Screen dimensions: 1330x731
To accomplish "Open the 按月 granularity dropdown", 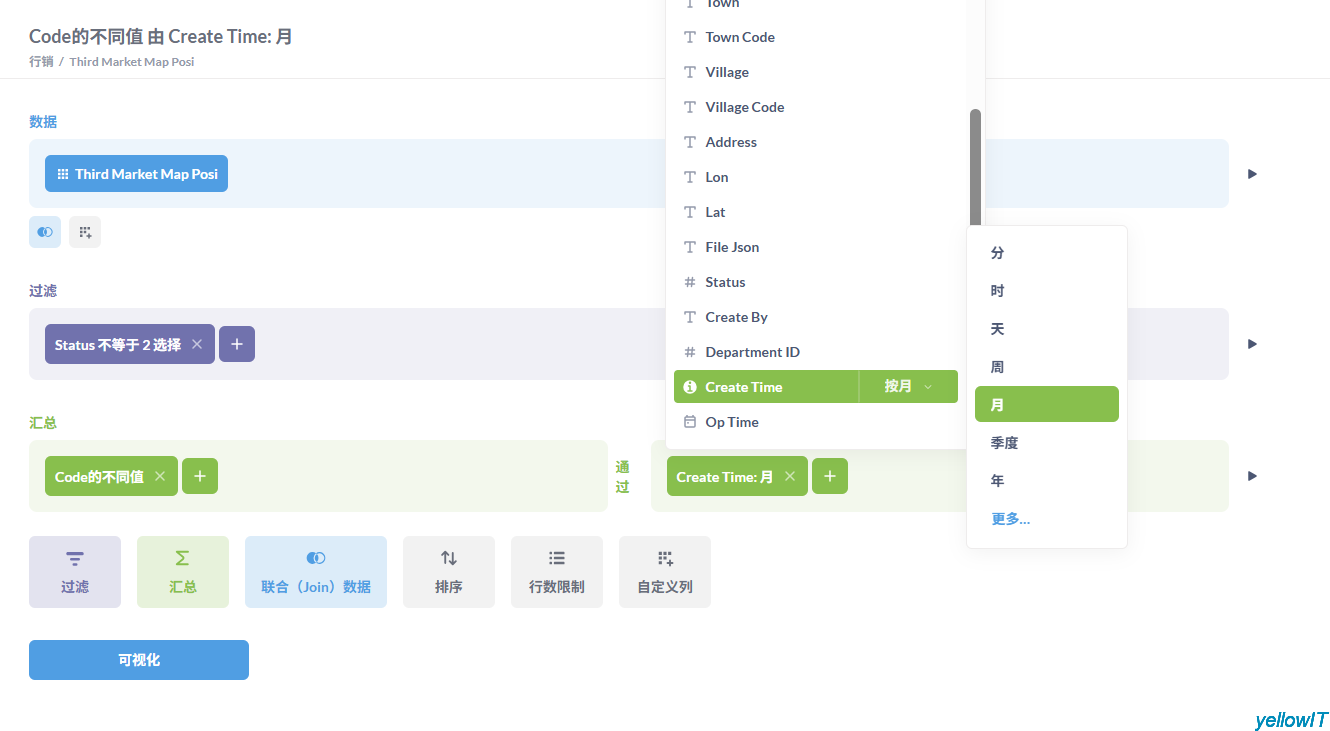I will pos(908,387).
